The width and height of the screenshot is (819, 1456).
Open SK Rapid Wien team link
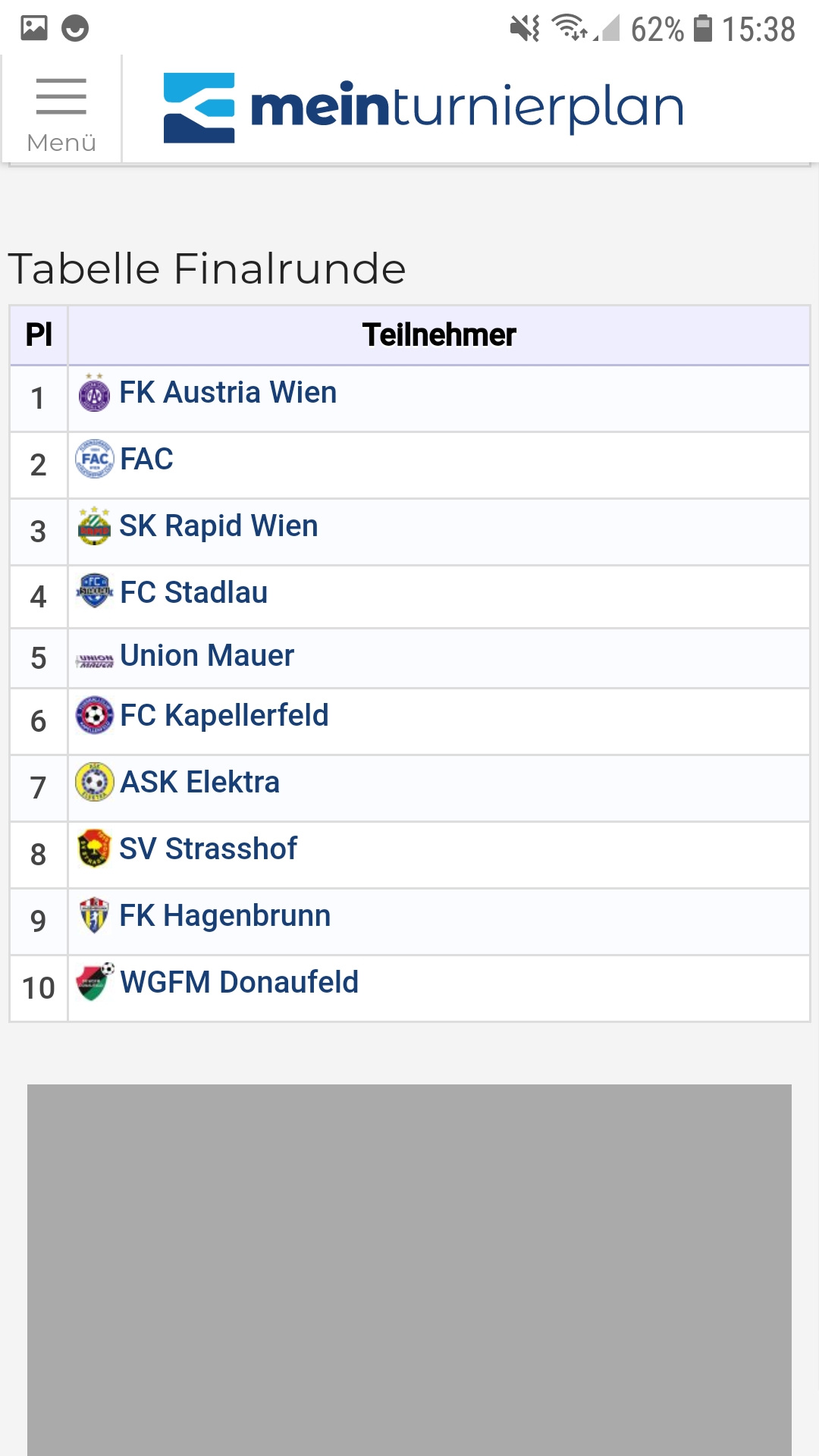[218, 526]
